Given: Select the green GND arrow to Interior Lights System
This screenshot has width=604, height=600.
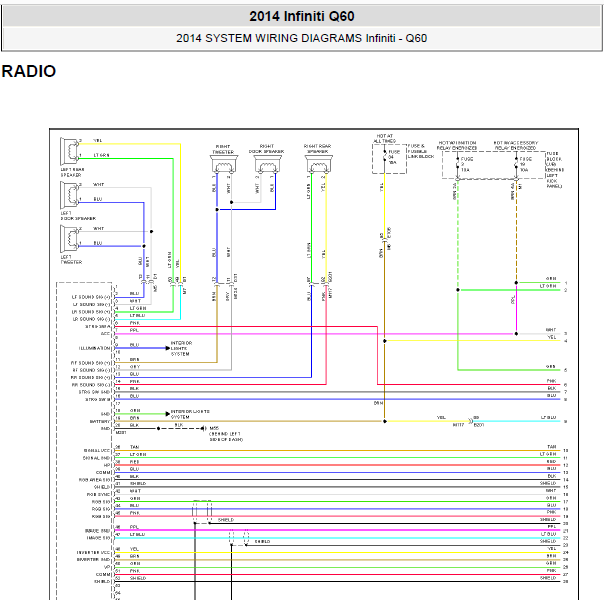Looking at the screenshot, I should coord(168,414).
